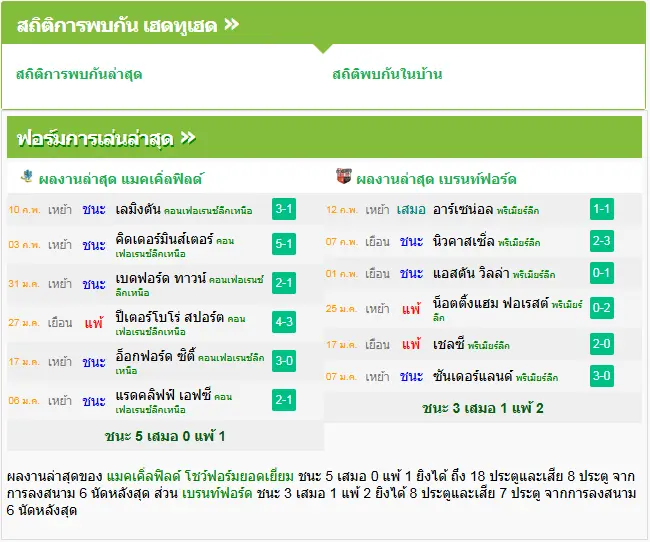Click the date 10 ก.พ.

pyautogui.click(x=24, y=210)
